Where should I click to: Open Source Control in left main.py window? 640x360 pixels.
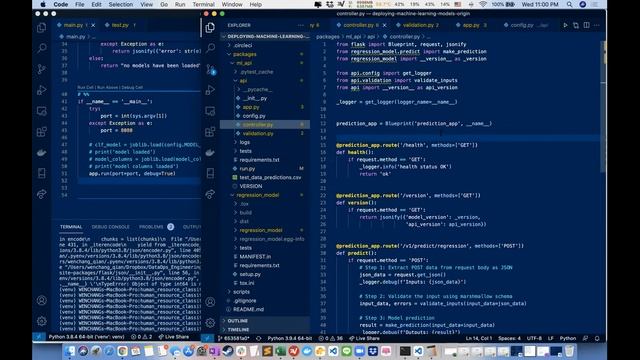pyautogui.click(x=42, y=69)
